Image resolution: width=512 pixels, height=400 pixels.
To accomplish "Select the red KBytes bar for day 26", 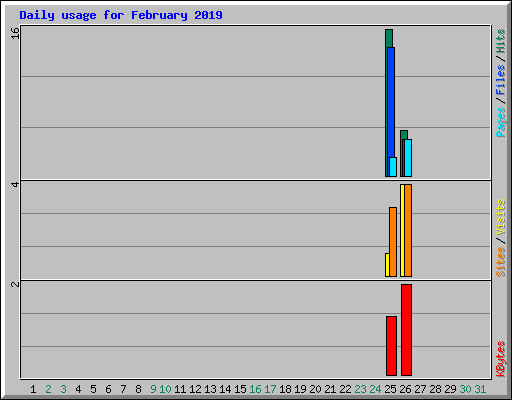I will [x=407, y=330].
